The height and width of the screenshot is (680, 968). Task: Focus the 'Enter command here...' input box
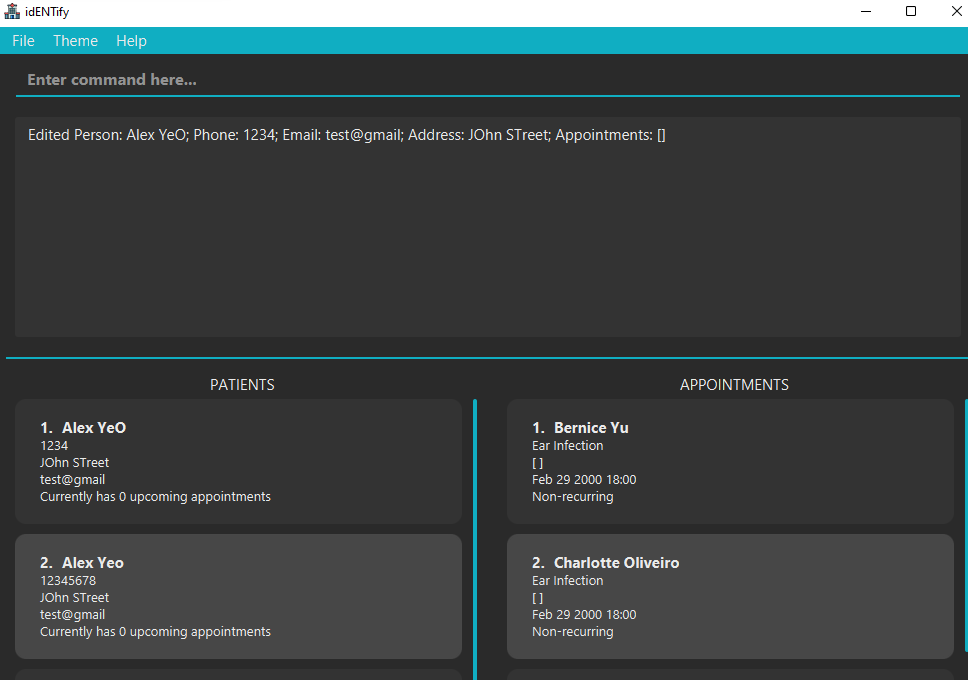(488, 80)
